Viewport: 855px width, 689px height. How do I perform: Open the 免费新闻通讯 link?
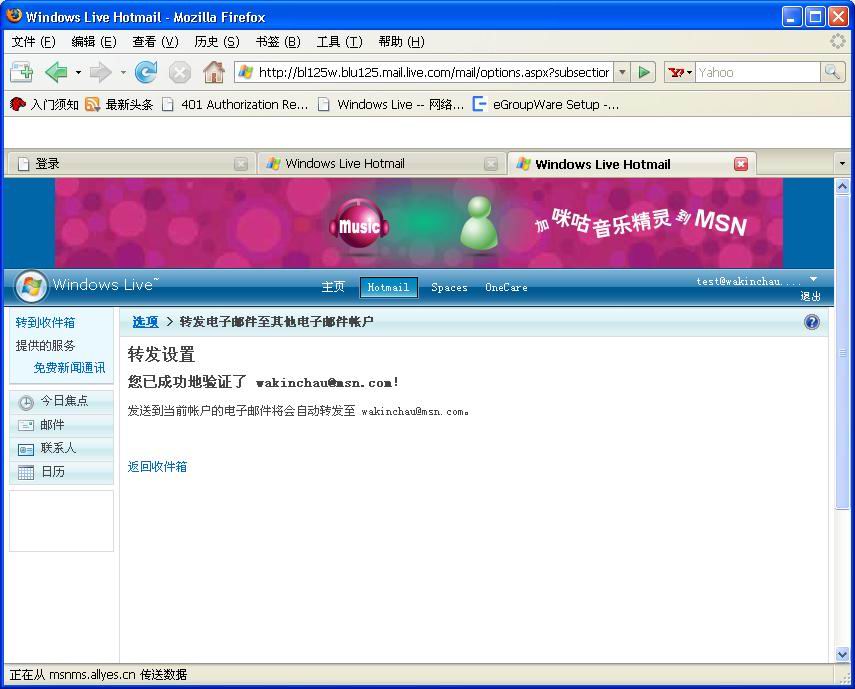(69, 368)
